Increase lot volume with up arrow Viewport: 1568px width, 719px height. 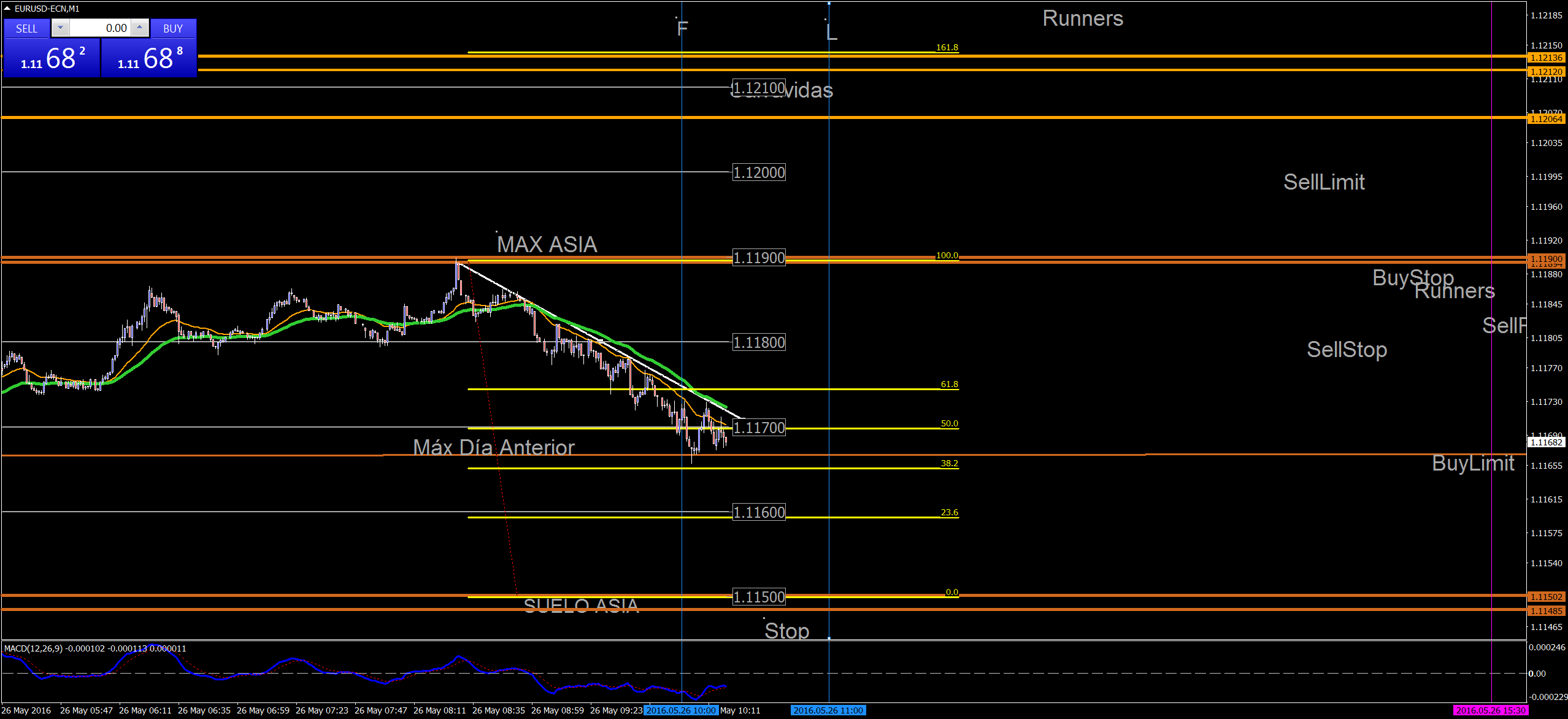pos(140,28)
